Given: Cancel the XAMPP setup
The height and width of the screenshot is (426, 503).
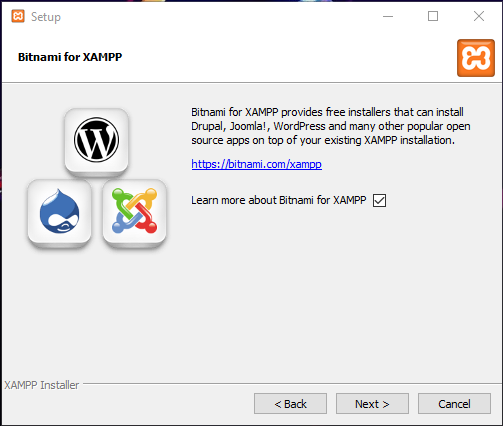Looking at the screenshot, I should click(x=454, y=404).
